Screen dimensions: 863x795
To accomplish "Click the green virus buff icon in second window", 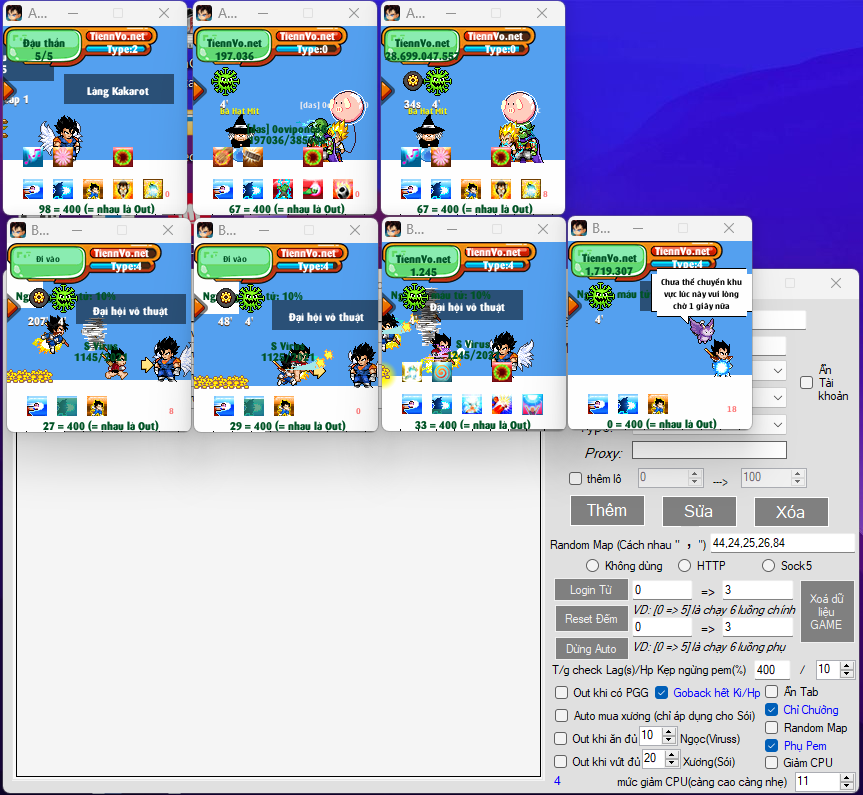I will click(x=227, y=80).
